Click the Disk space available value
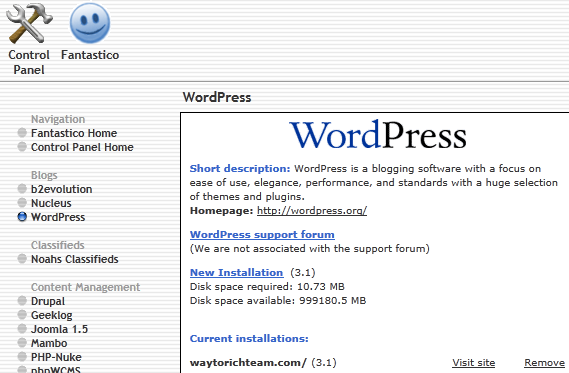The height and width of the screenshot is (373, 569). (x=333, y=301)
